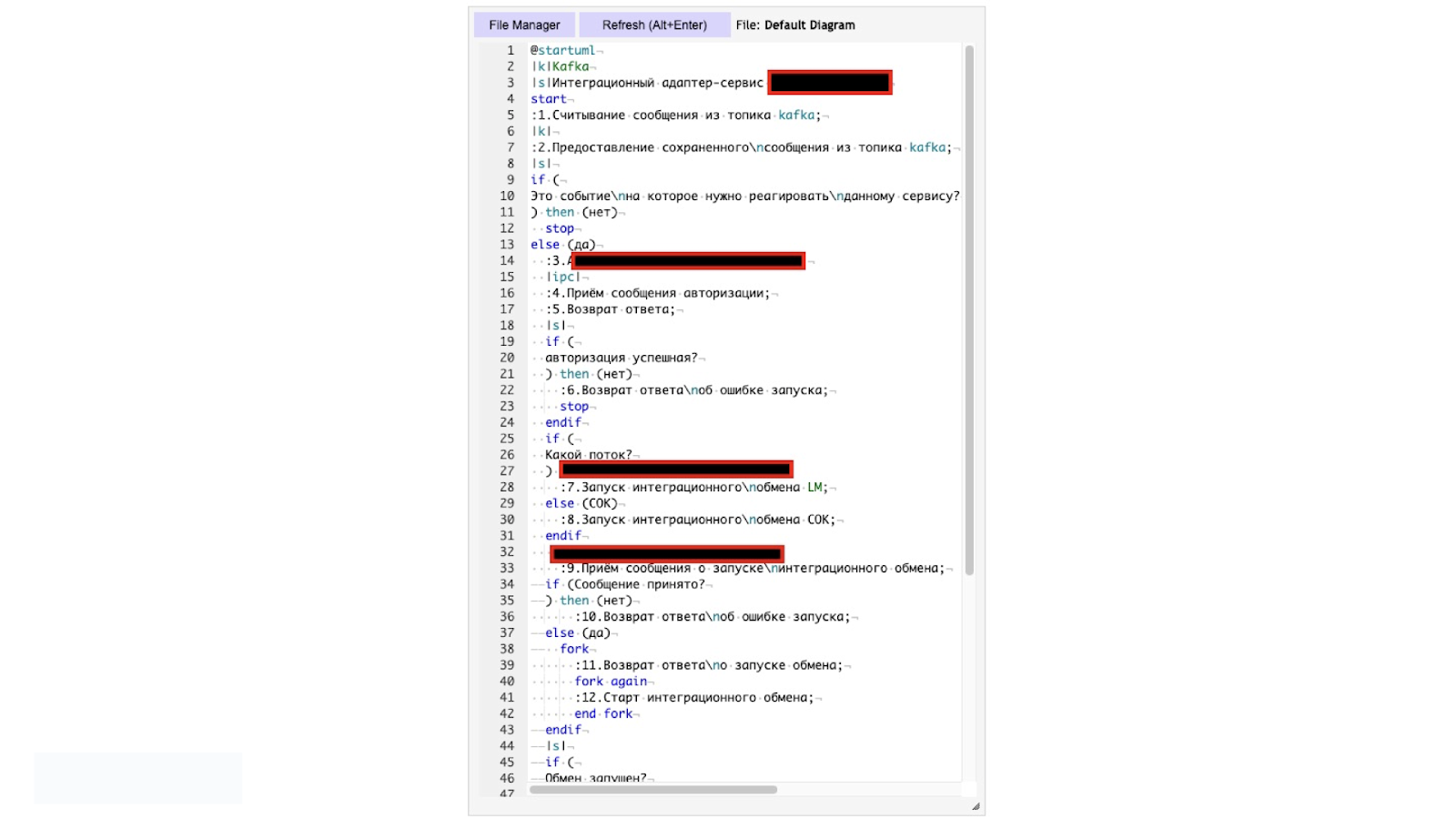Image resolution: width=1456 pixels, height=819 pixels.
Task: Click 'else (да)' on line 37
Action: pos(578,633)
